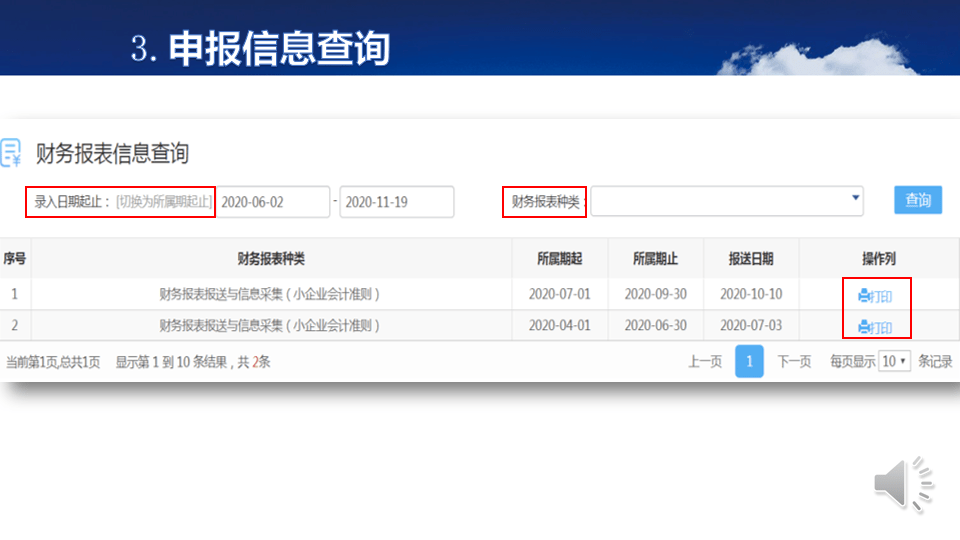Image resolution: width=960 pixels, height=540 pixels.
Task: Switch to 所属期起止 date mode
Action: click(x=164, y=202)
